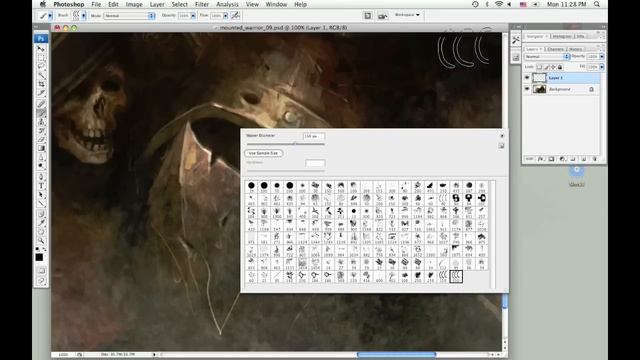Select the Clone Stamp tool

(x=41, y=122)
